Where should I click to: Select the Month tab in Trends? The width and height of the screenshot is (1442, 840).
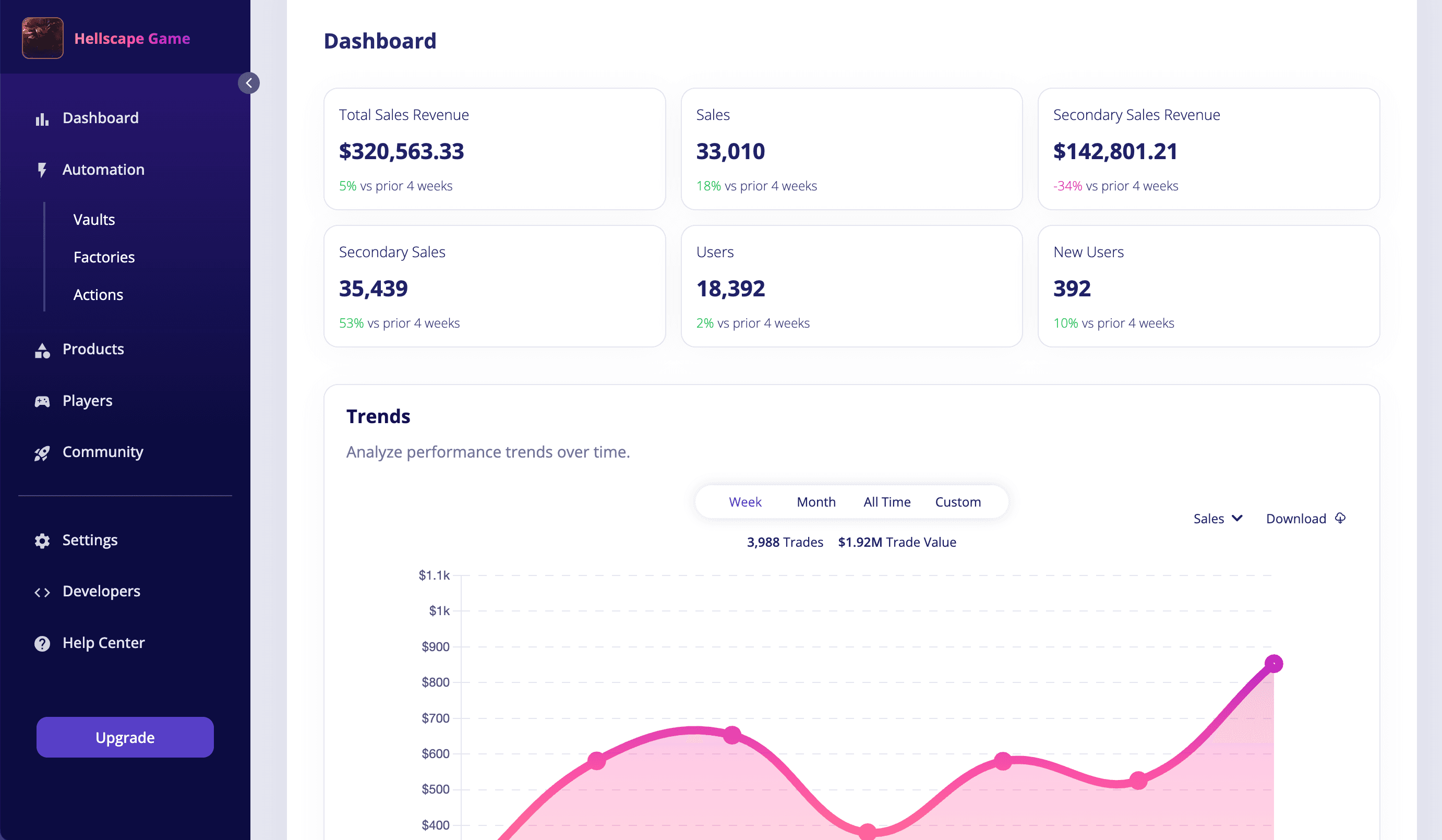[x=816, y=501]
